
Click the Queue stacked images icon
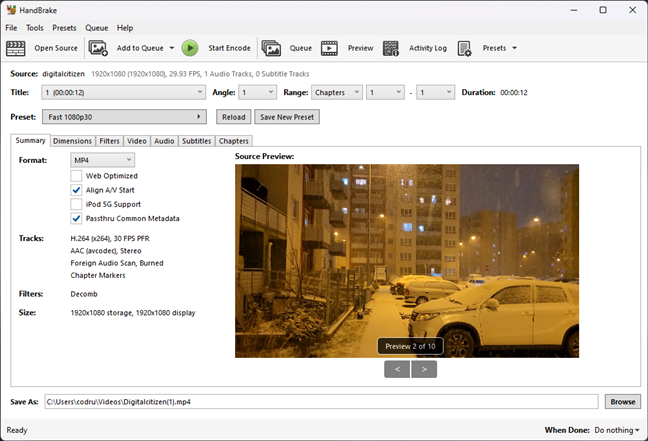click(271, 48)
